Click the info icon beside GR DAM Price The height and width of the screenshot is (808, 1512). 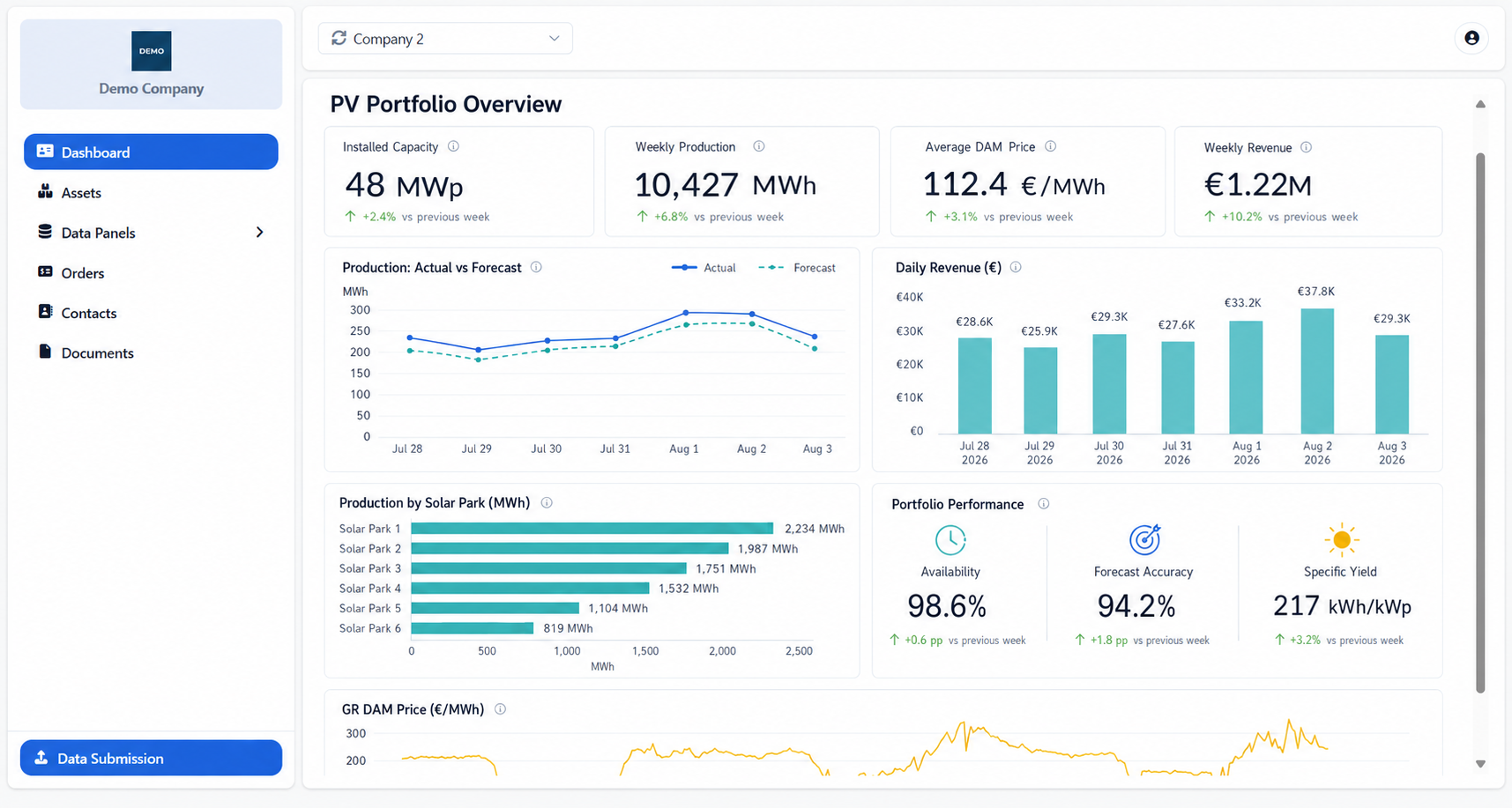pos(500,709)
